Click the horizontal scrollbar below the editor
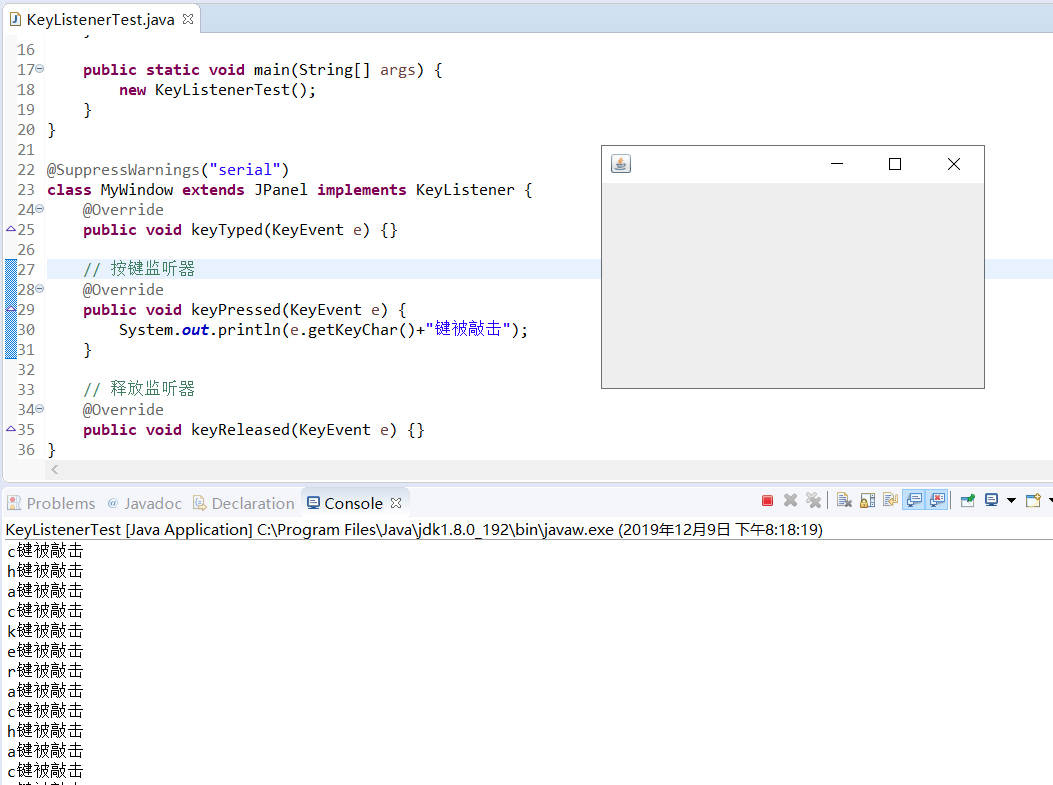Image resolution: width=1053 pixels, height=785 pixels. (500, 470)
